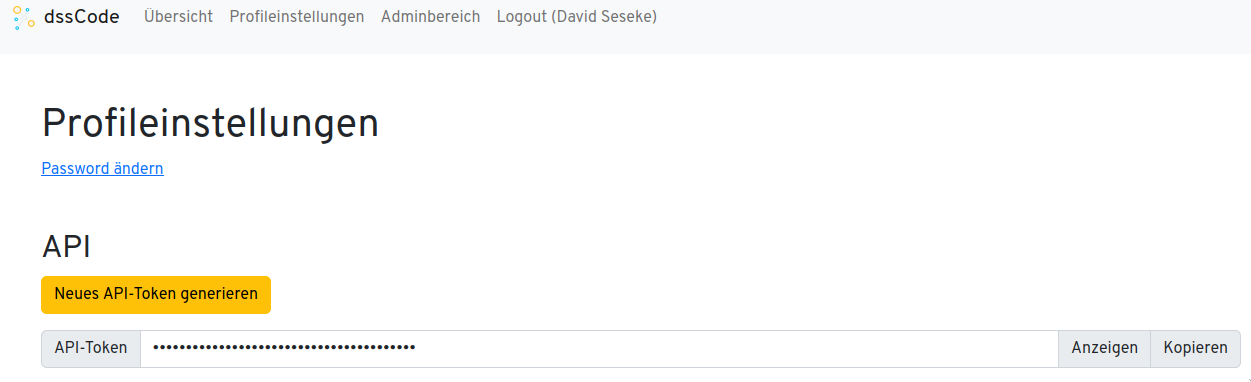Go to the Übersicht page
Screen dimensions: 1251x382
click(178, 17)
